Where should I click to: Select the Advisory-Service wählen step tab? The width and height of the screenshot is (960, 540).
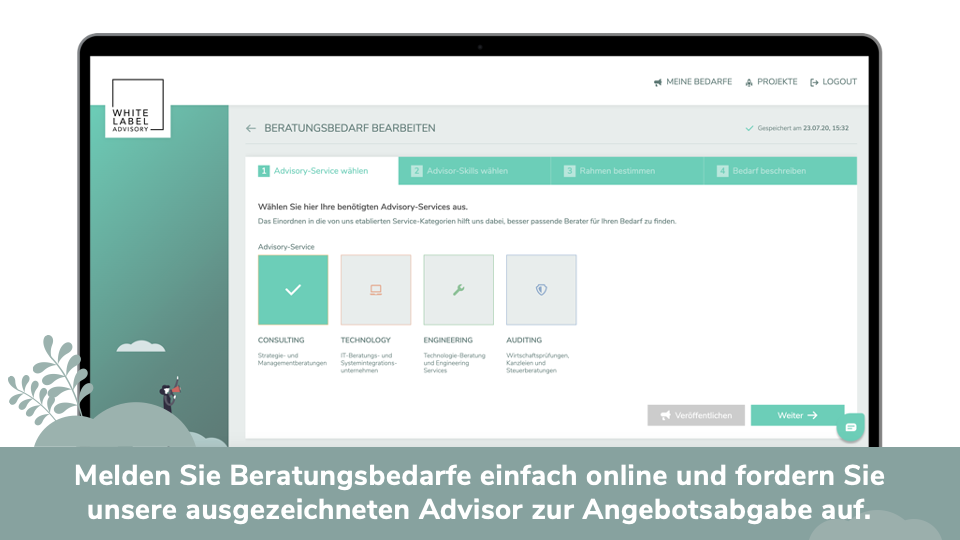[320, 171]
